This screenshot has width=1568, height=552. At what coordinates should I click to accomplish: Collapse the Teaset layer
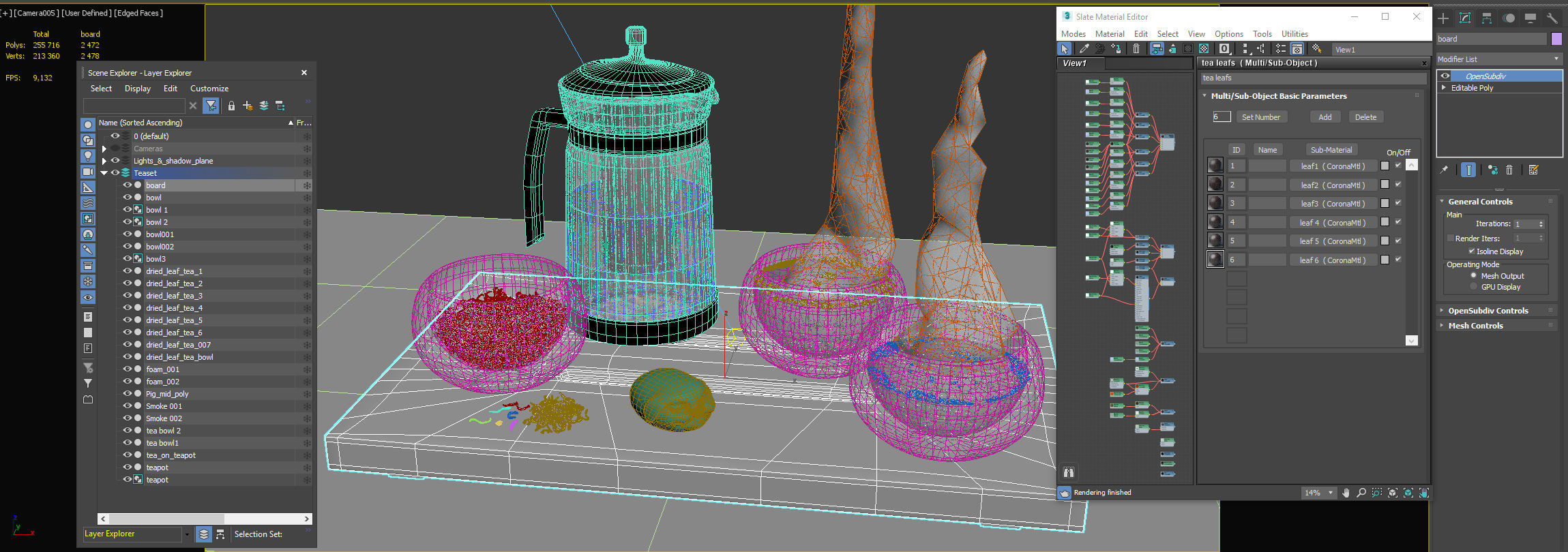click(x=104, y=173)
